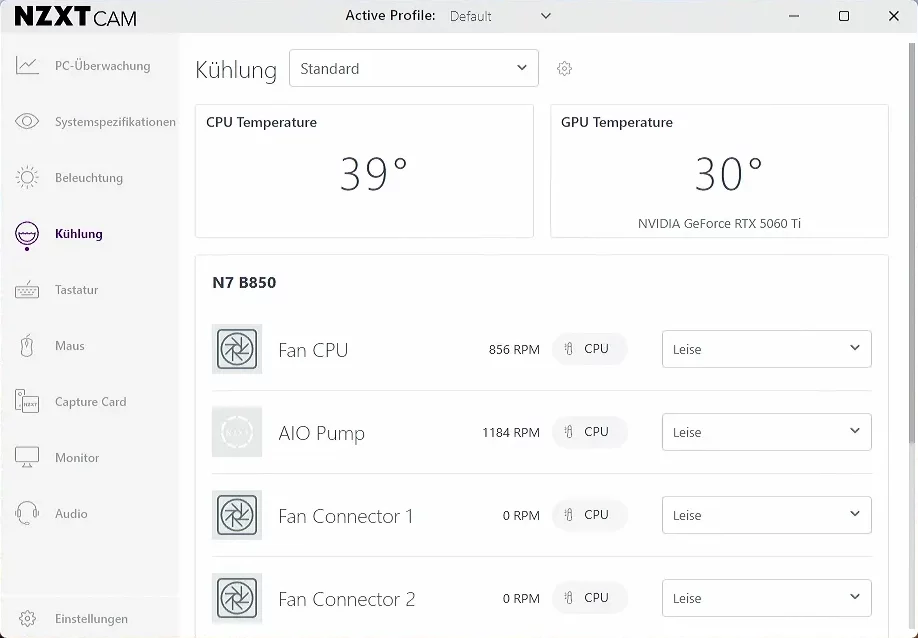Screen dimensions: 918x638
Task: Click the Systemspezifikationen eye icon
Action: (x=27, y=122)
